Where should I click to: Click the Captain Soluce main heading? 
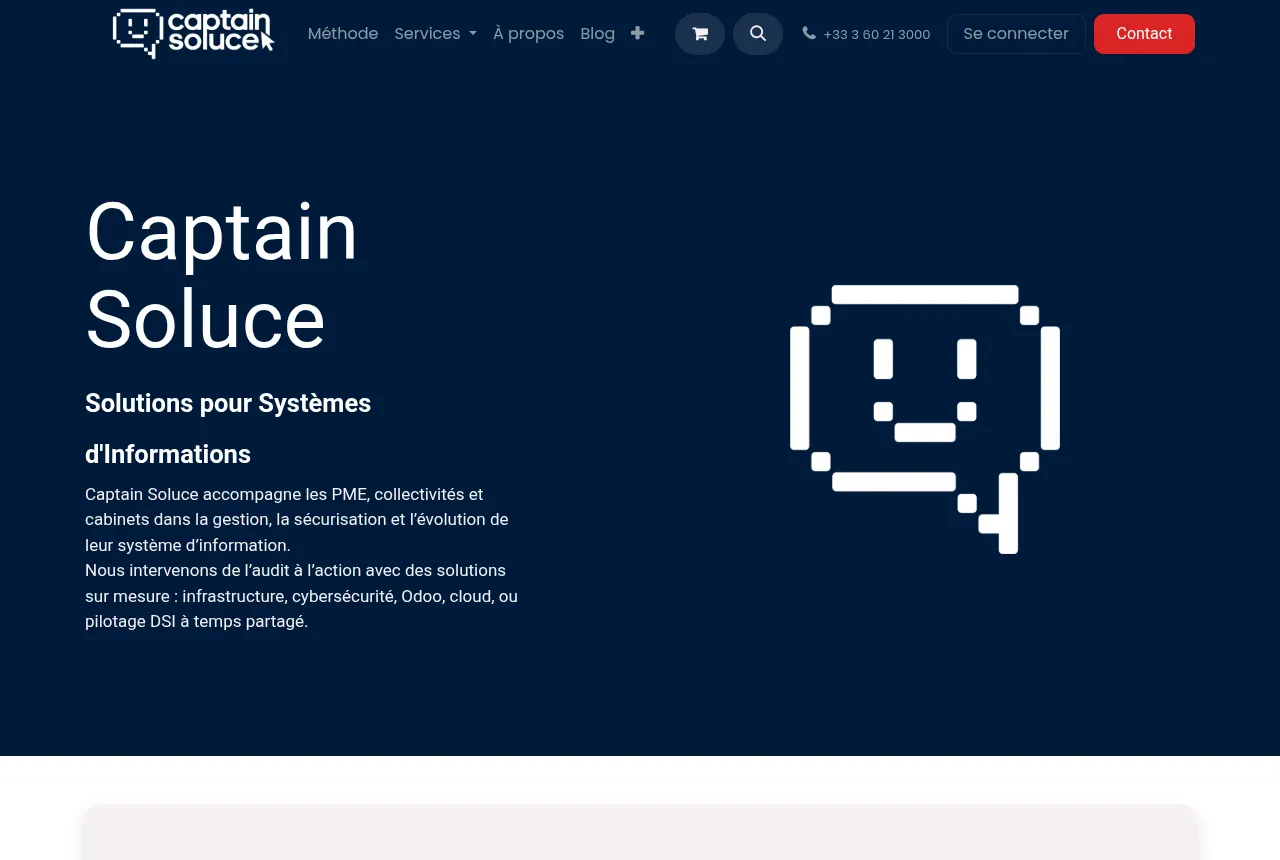point(222,275)
